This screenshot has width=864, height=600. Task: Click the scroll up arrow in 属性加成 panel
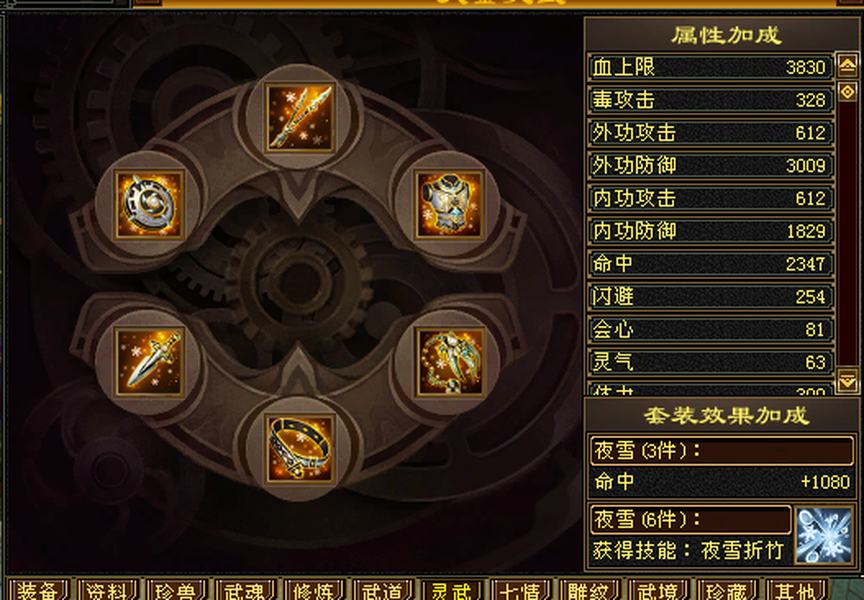(x=847, y=66)
